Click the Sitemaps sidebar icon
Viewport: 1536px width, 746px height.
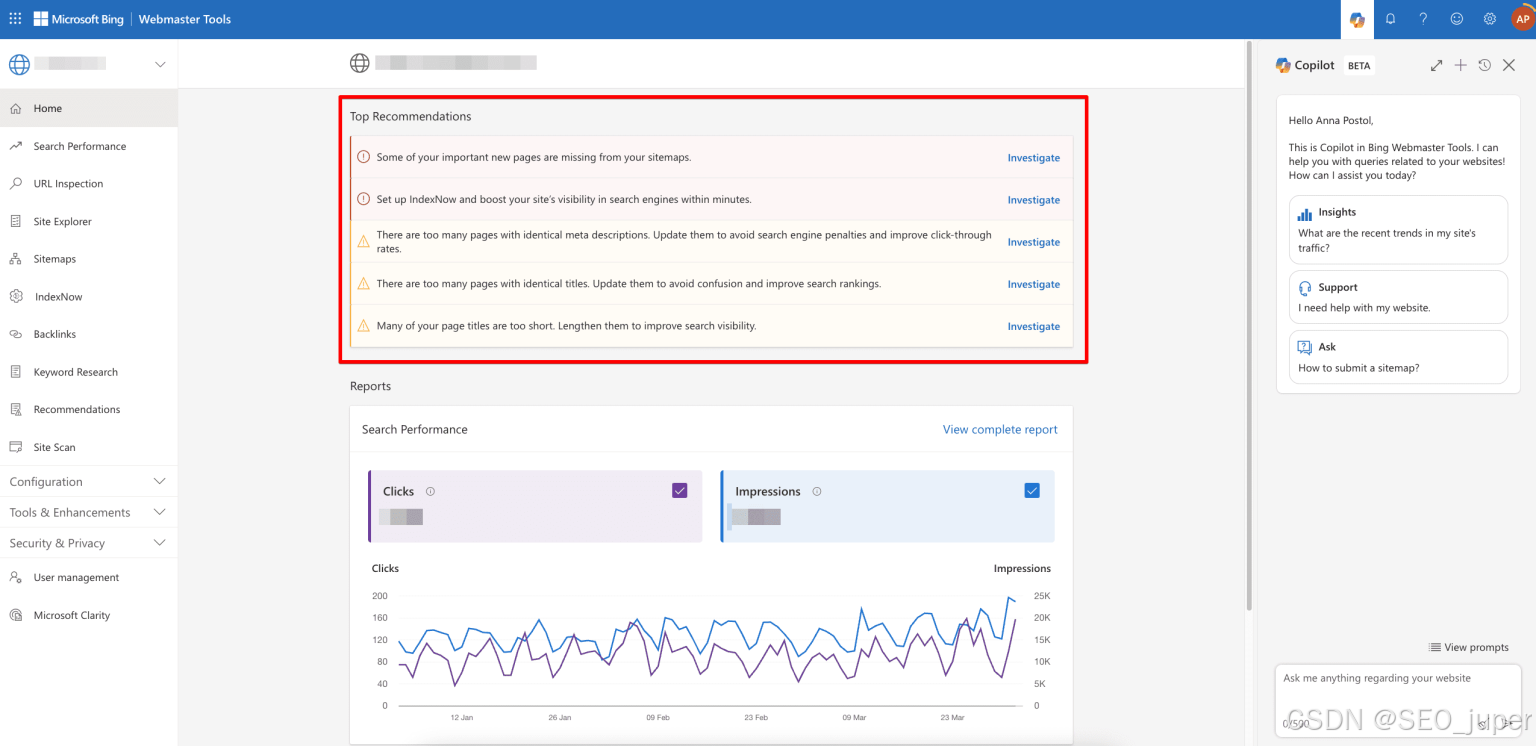click(15, 259)
